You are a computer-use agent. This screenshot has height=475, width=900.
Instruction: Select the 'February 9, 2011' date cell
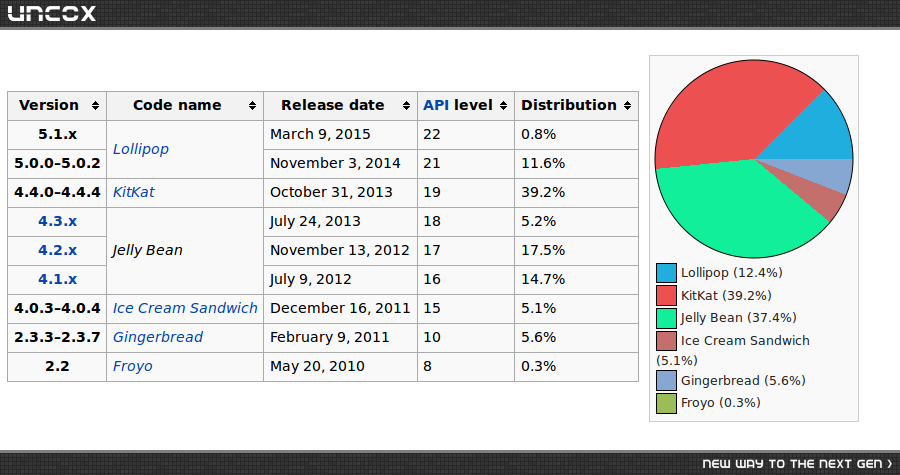pyautogui.click(x=340, y=337)
